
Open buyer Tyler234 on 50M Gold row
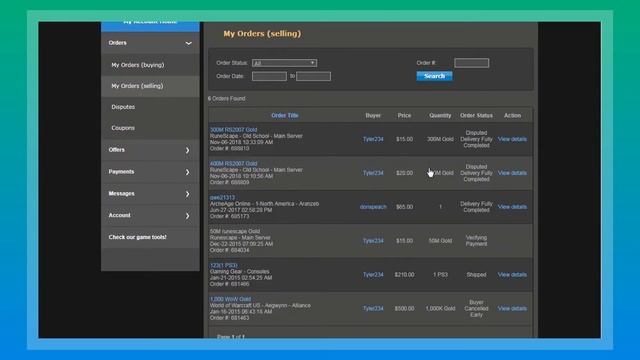373,241
